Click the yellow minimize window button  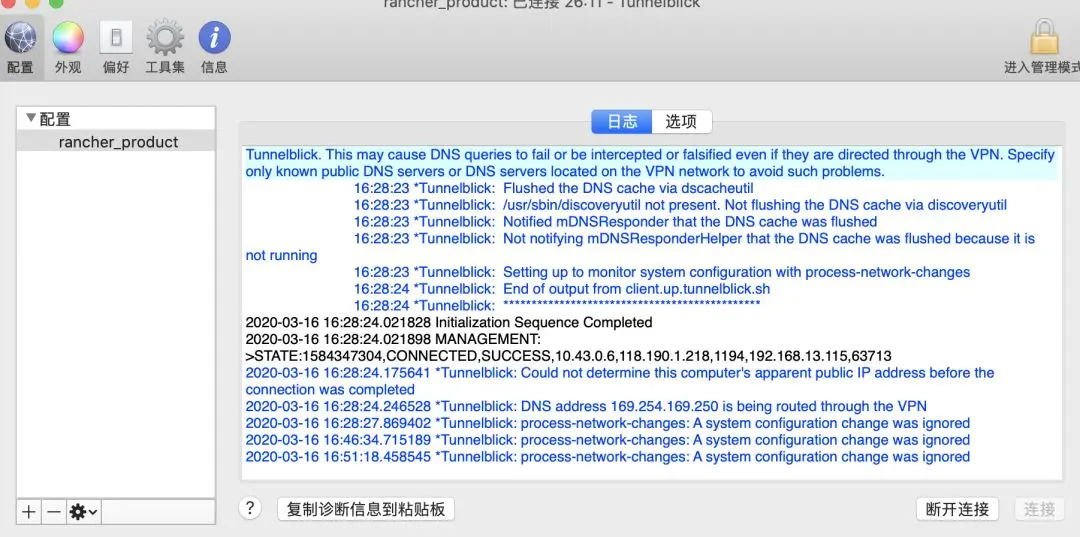point(31,3)
